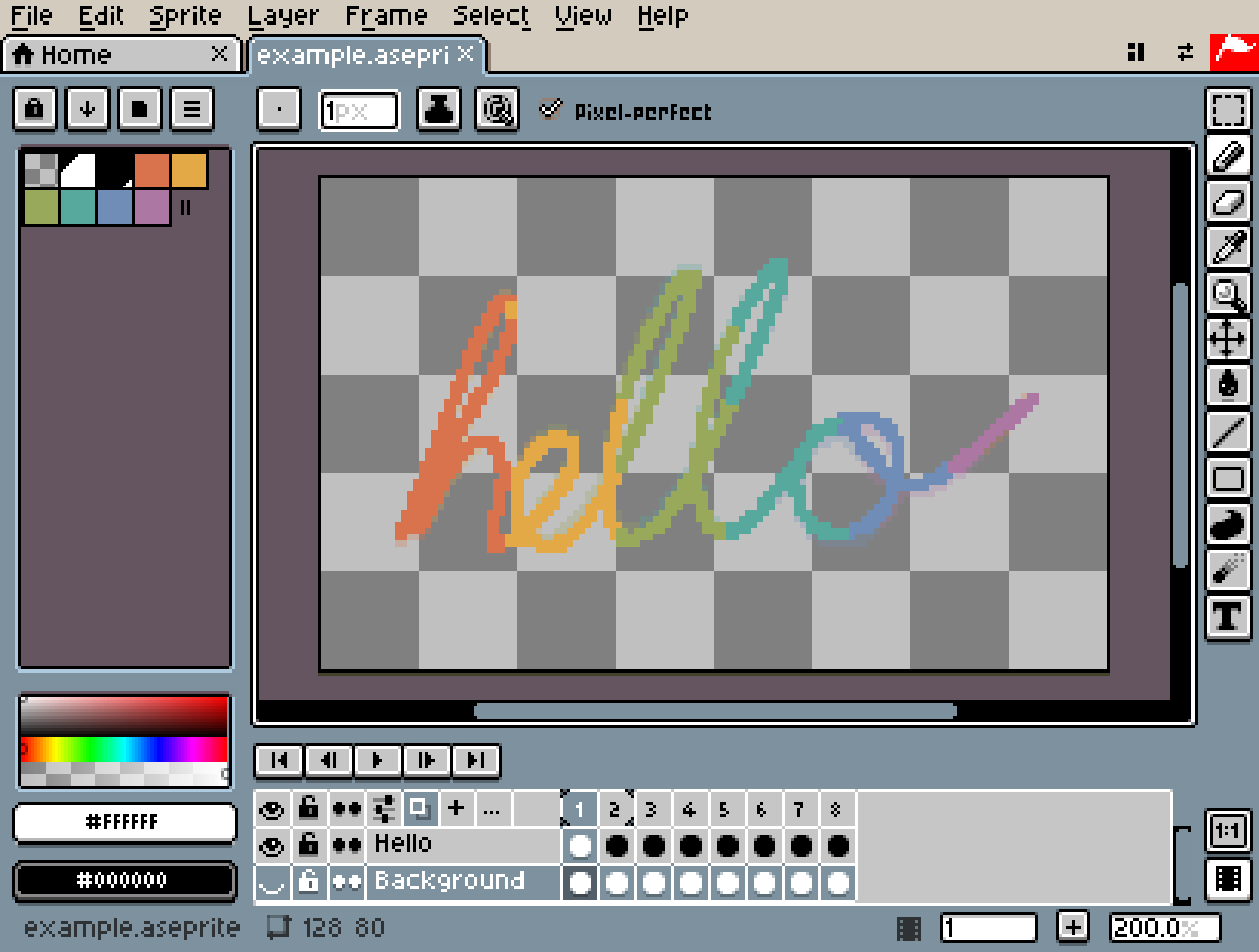Go to next frame button
Image resolution: width=1259 pixels, height=952 pixels.
click(427, 760)
